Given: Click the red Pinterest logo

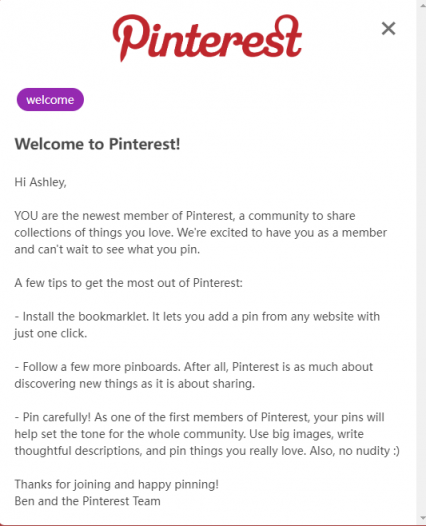Looking at the screenshot, I should click(x=207, y=38).
